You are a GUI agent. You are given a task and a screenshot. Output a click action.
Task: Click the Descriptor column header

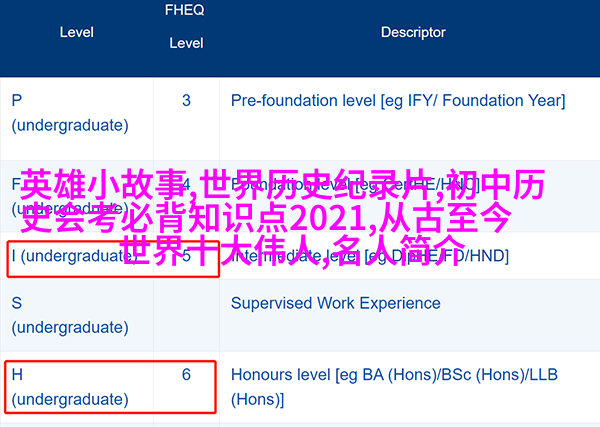pyautogui.click(x=413, y=33)
